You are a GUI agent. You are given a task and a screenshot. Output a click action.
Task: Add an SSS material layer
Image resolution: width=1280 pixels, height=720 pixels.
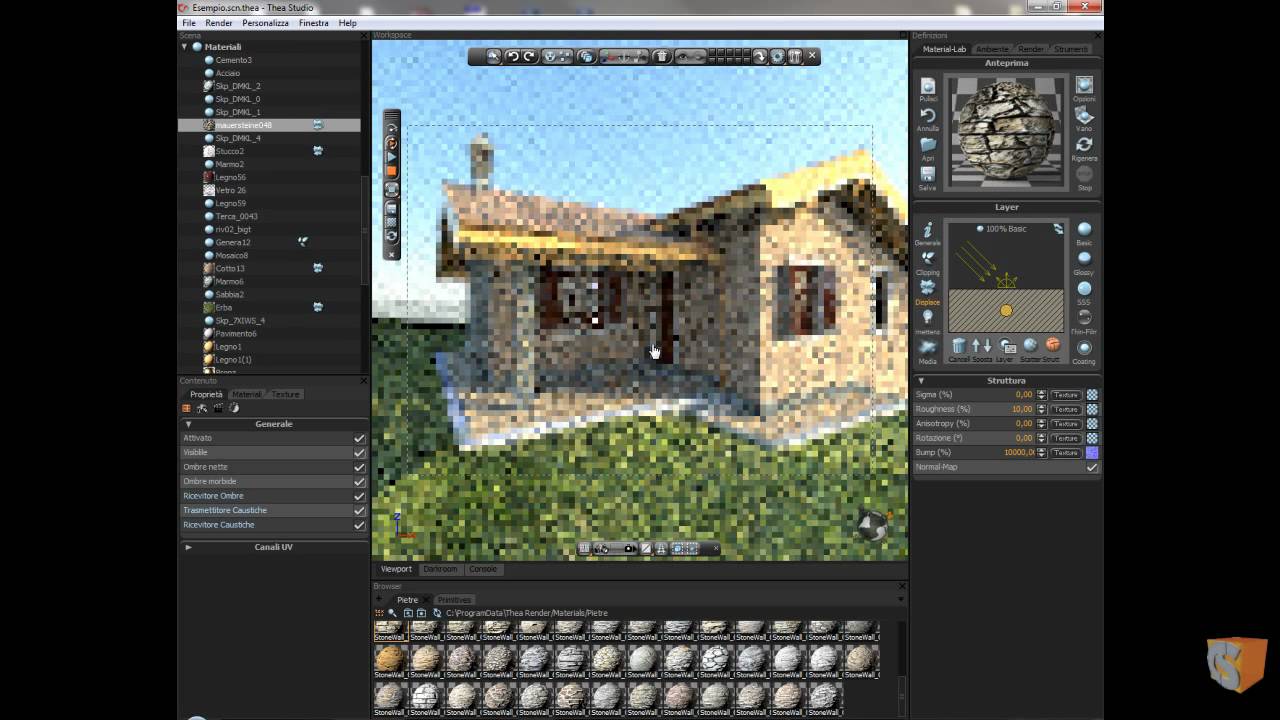[1084, 288]
